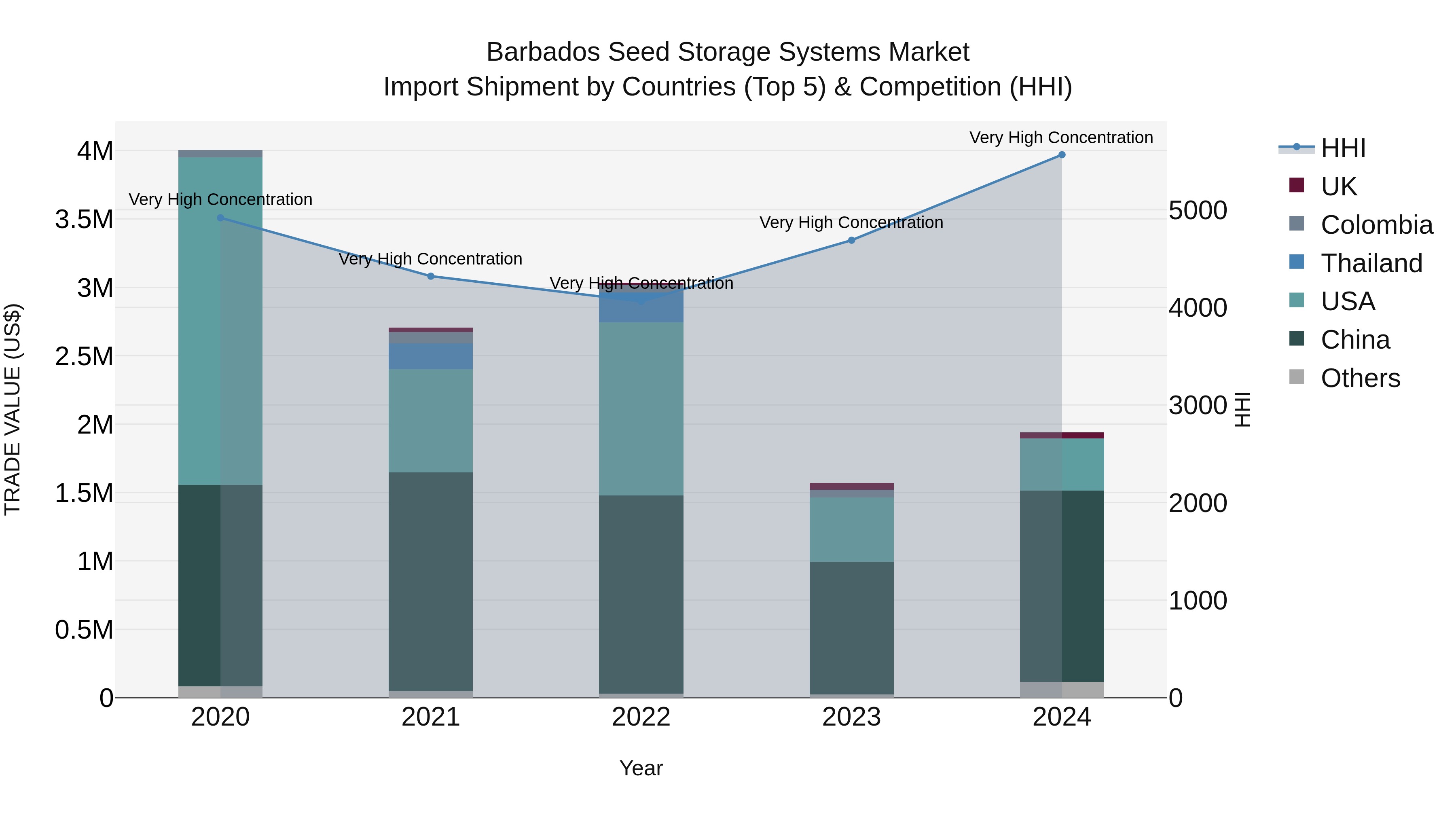Click the Thailand blue legend swatch

(1297, 262)
